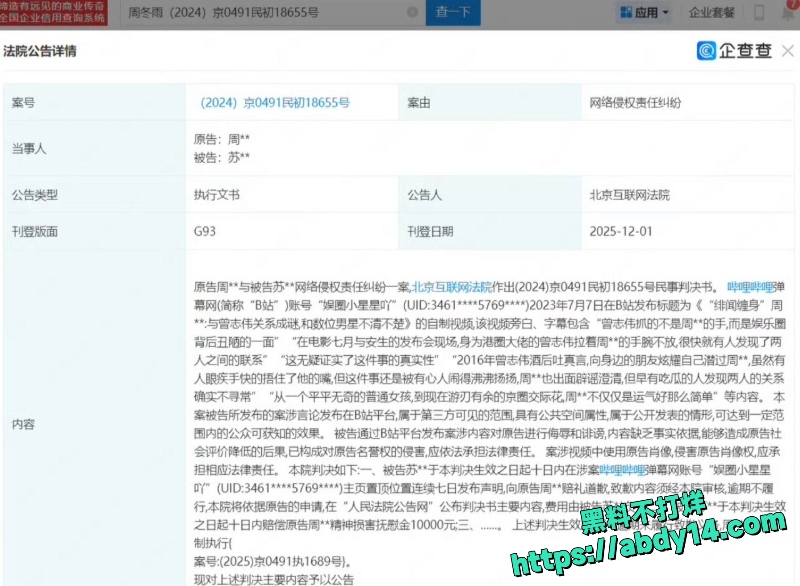Open the first 哔哩哔哩 link in content
Screen dimensions: 800x586
pos(751,287)
